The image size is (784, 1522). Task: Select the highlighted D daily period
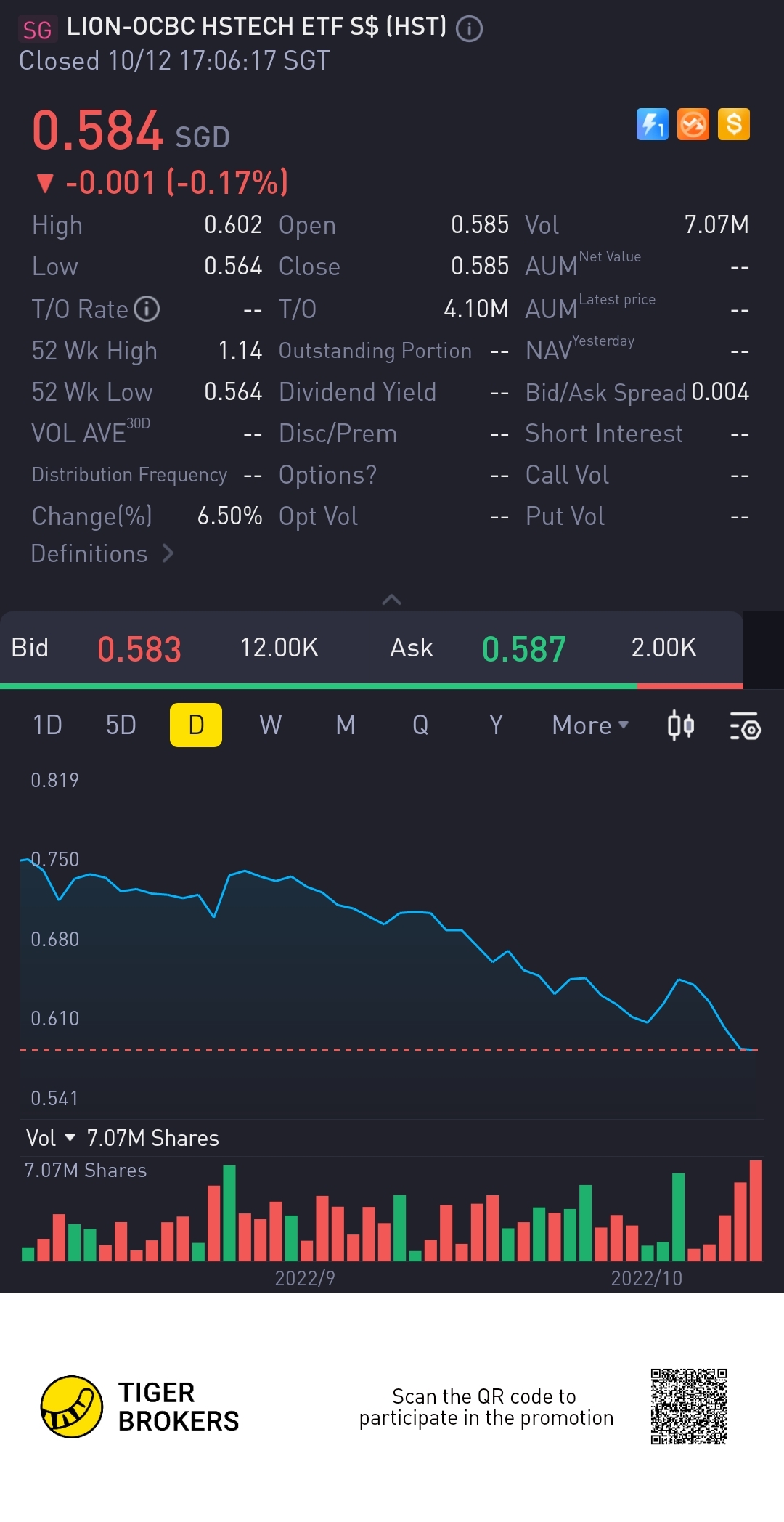coord(196,725)
